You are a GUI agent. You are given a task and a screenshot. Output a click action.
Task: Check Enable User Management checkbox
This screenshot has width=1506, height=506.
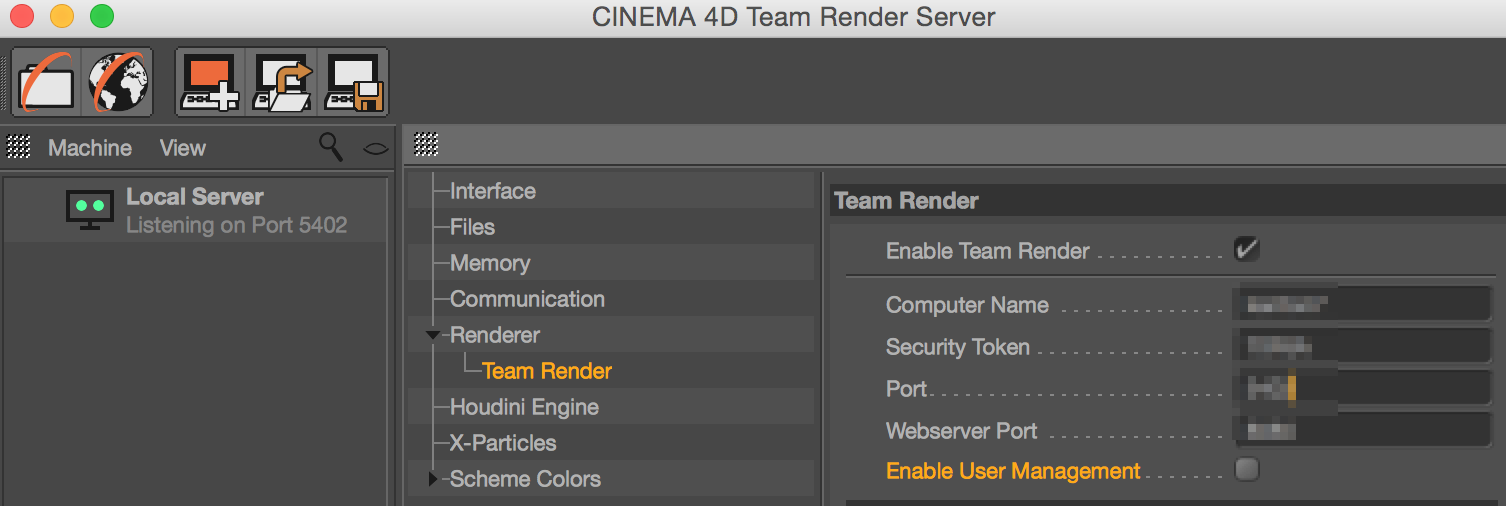[1246, 469]
